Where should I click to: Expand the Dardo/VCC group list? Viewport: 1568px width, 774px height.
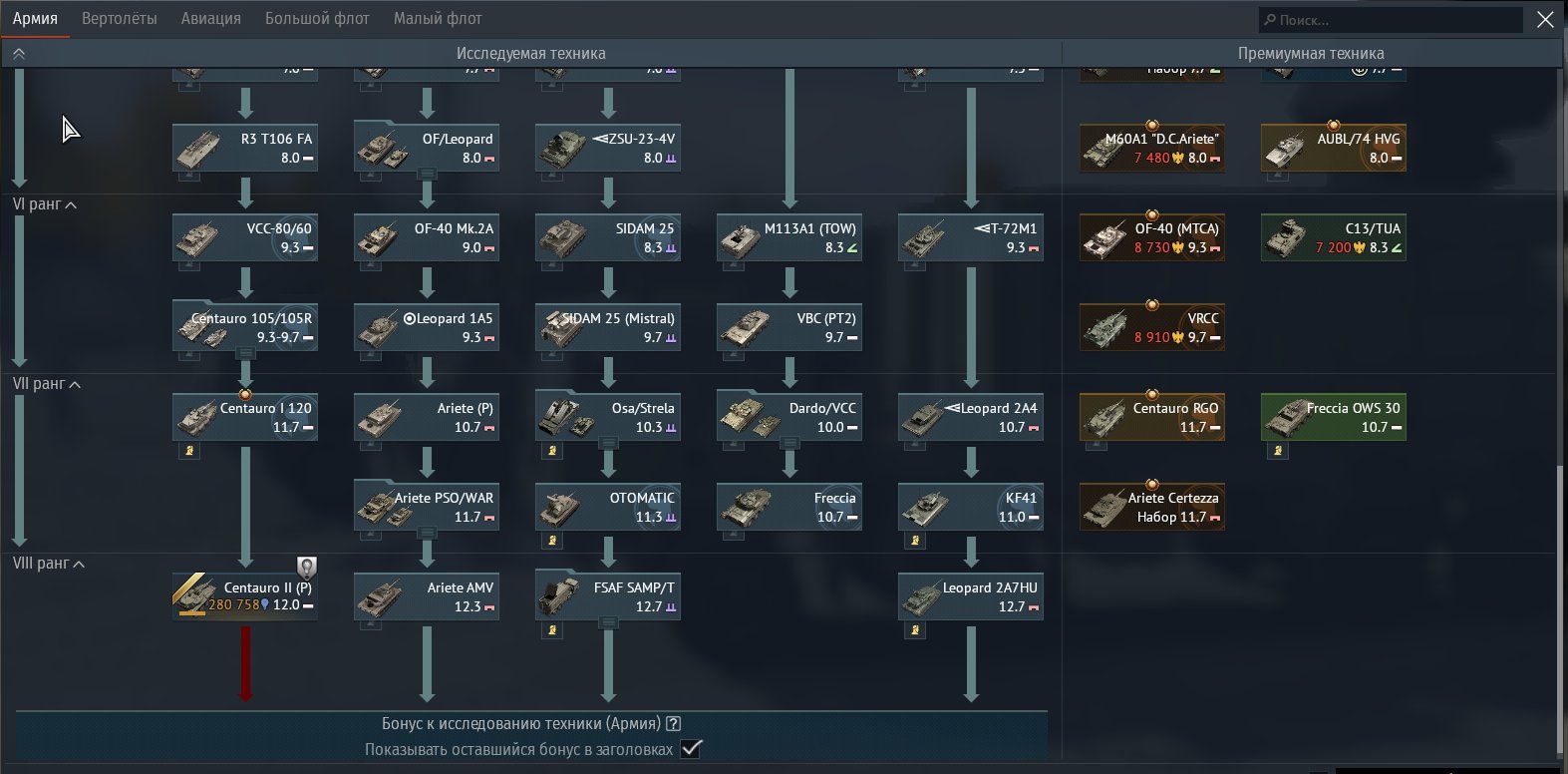pyautogui.click(x=789, y=443)
